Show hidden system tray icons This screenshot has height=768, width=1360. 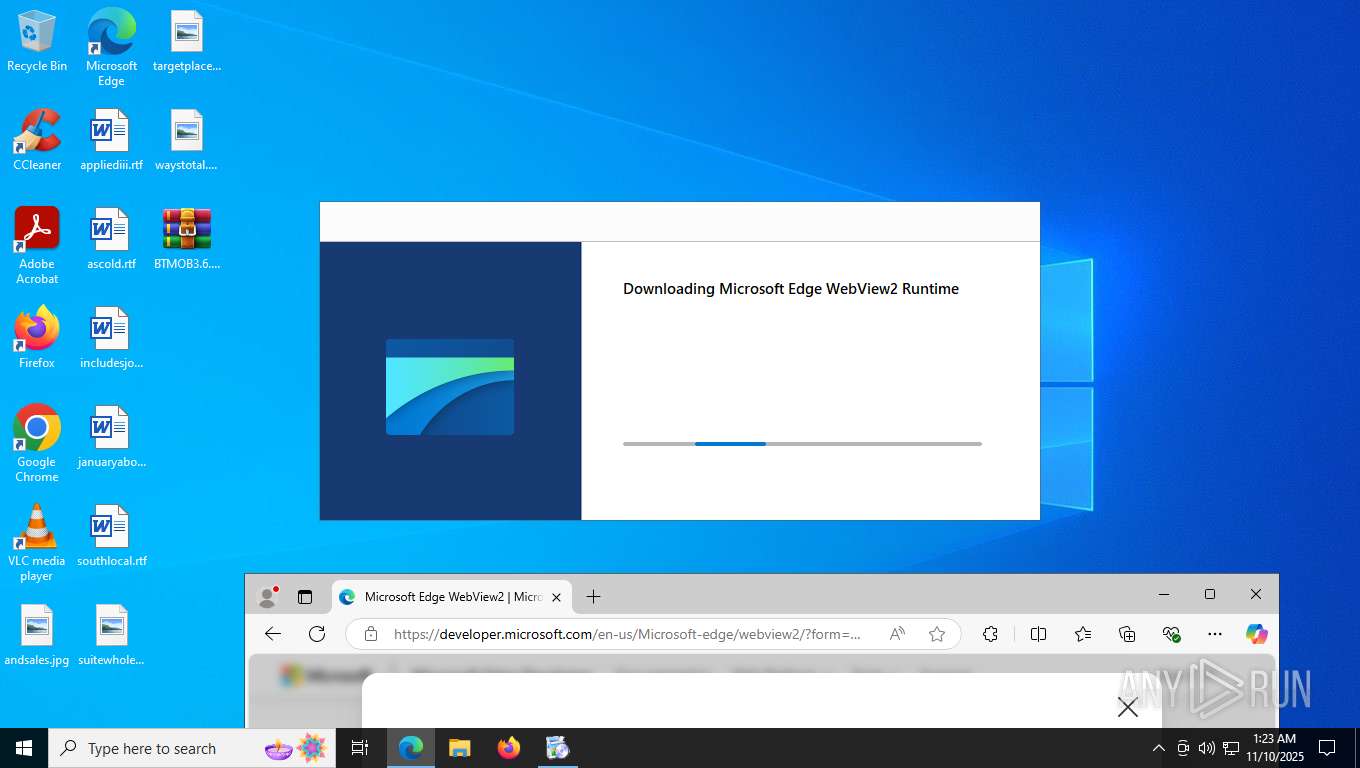[x=1159, y=748]
